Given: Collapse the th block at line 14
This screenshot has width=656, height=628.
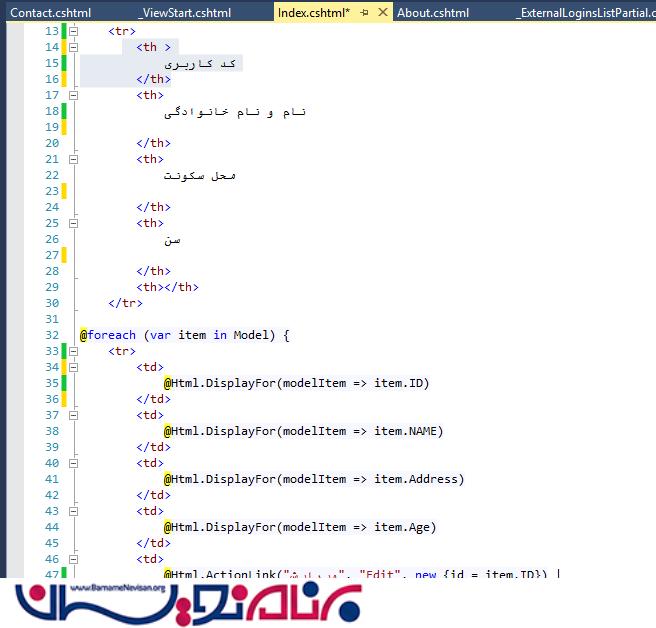Looking at the screenshot, I should pos(73,47).
